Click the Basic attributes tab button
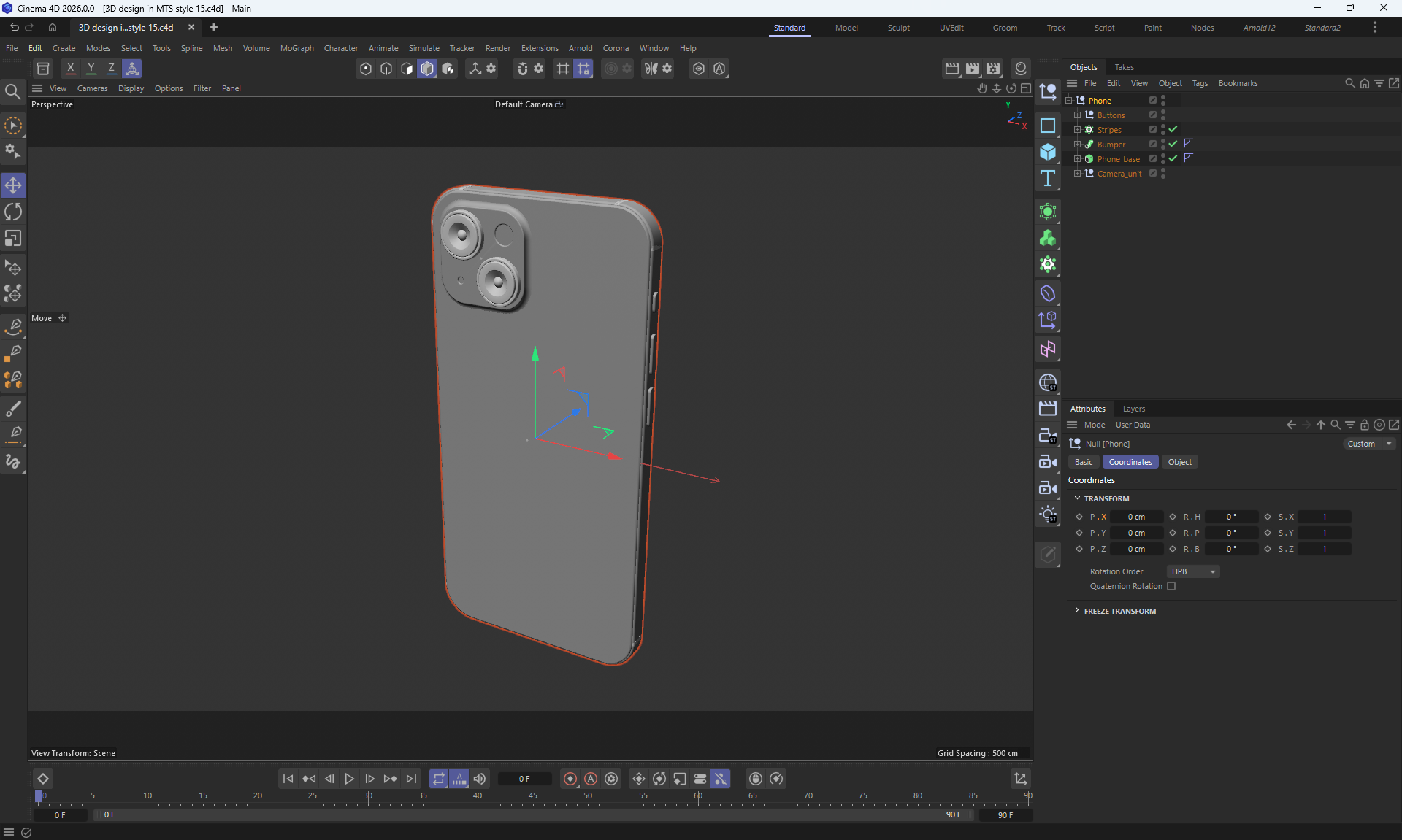The width and height of the screenshot is (1402, 840). click(x=1084, y=462)
